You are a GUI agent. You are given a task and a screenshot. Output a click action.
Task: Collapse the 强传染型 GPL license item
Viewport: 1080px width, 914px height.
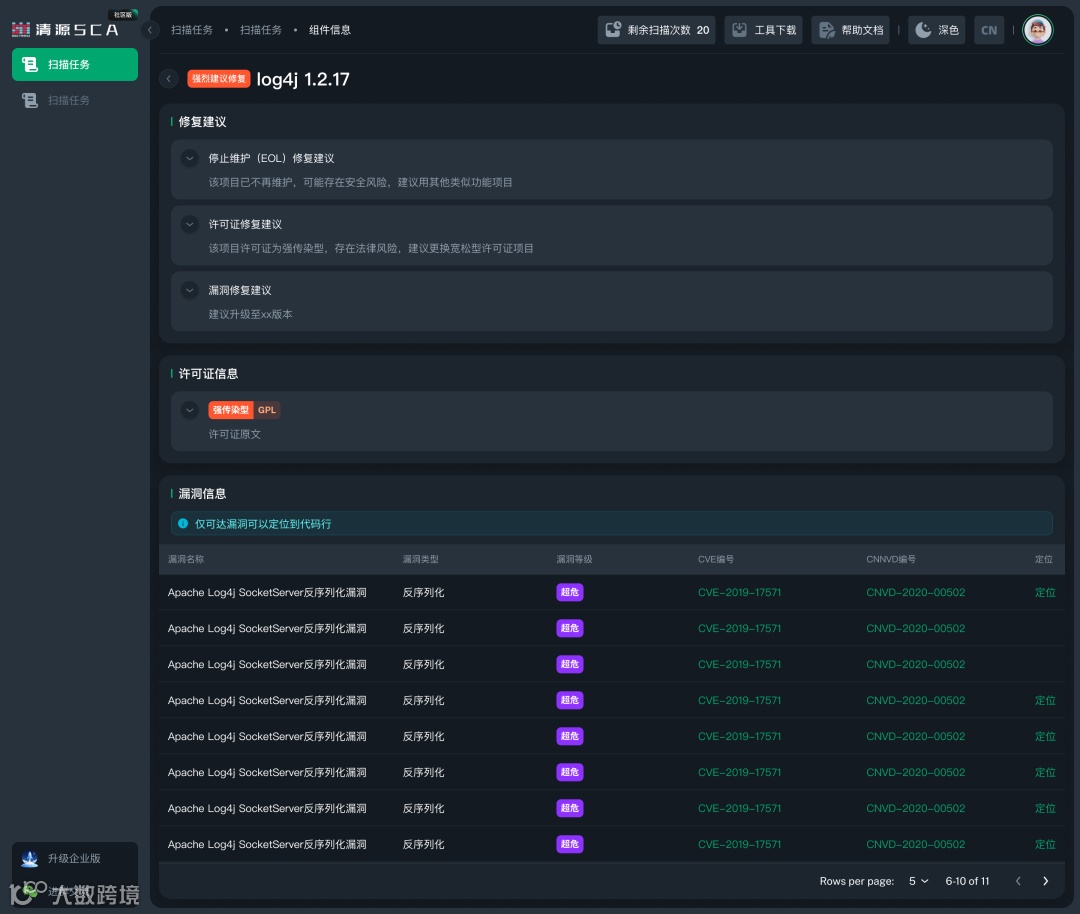[x=189, y=410]
